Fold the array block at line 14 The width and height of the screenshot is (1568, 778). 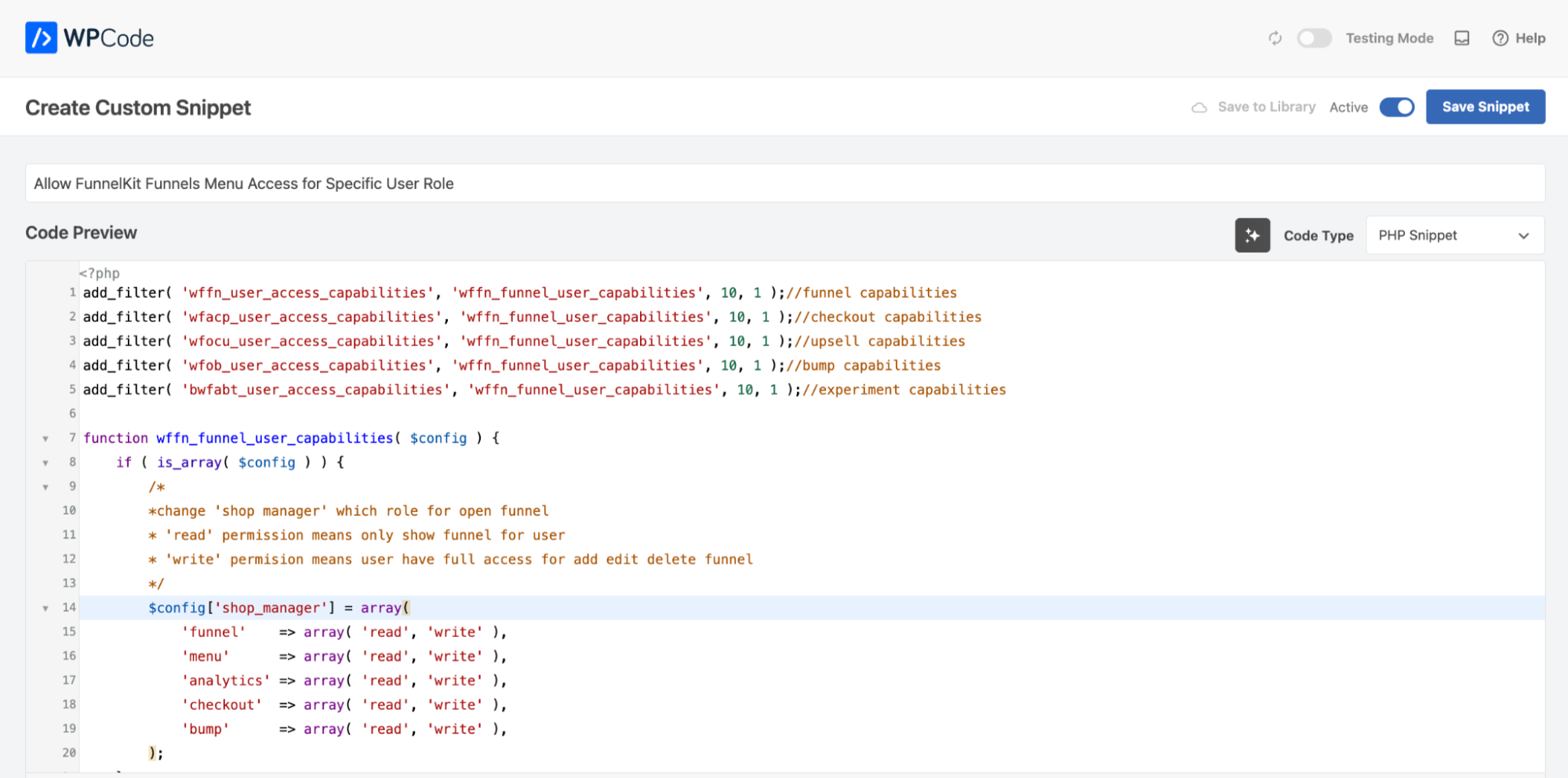(45, 609)
